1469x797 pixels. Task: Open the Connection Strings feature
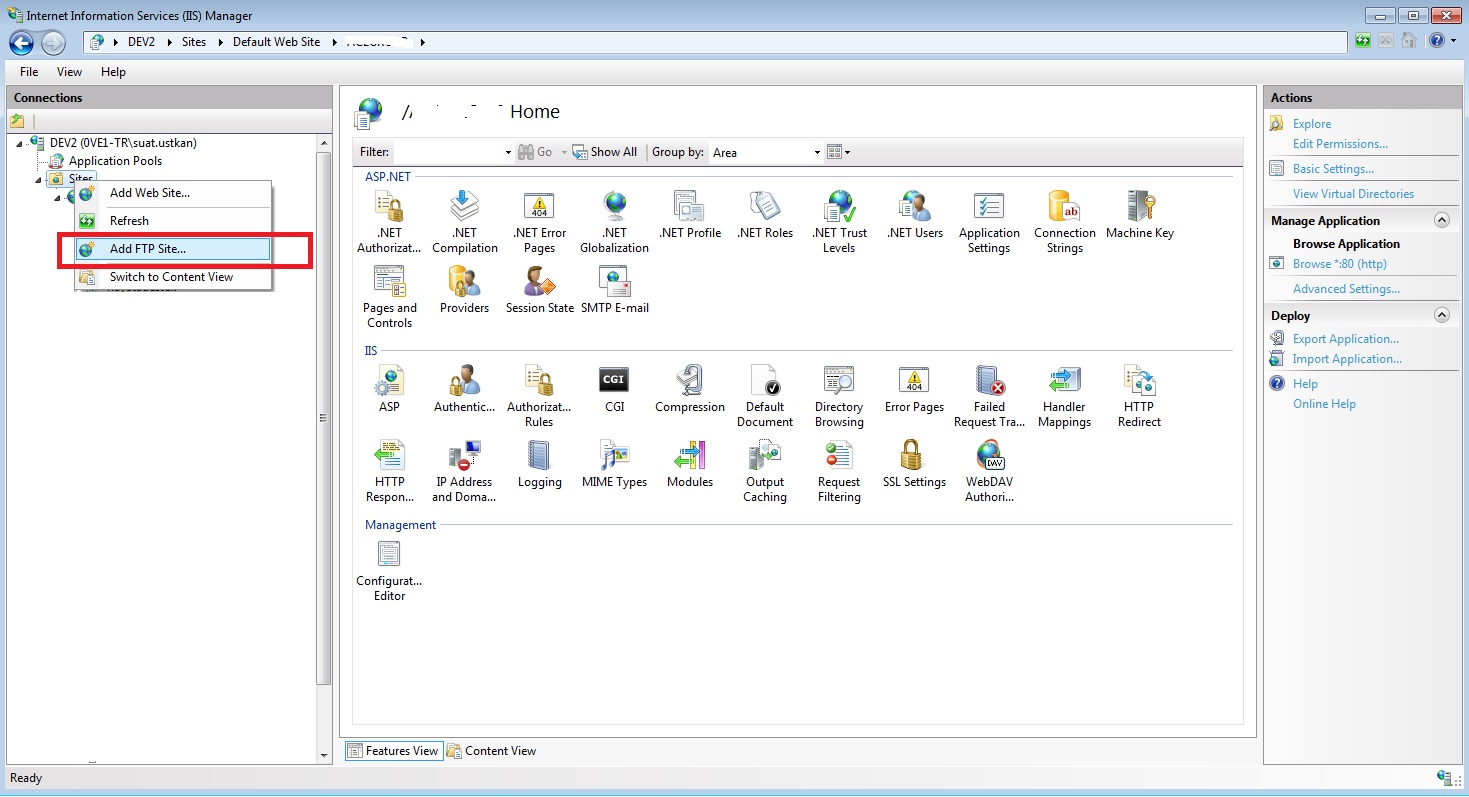1065,222
